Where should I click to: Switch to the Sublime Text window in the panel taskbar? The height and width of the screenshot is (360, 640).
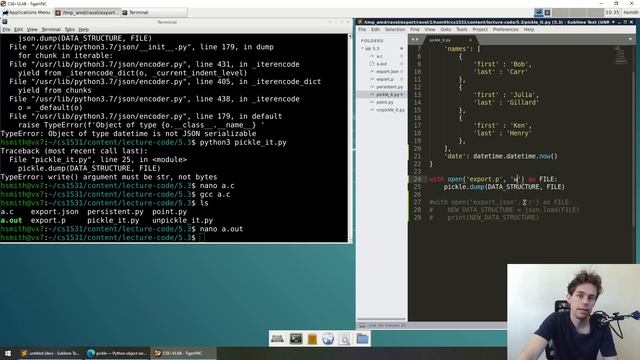click(x=87, y=13)
